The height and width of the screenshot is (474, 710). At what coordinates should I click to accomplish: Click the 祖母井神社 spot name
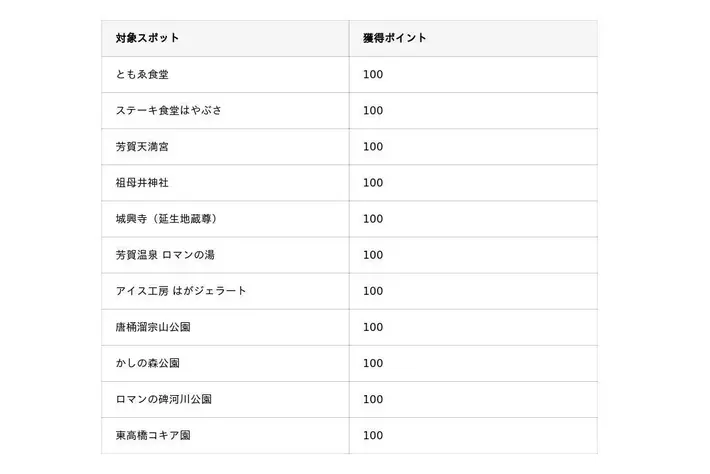click(x=142, y=183)
